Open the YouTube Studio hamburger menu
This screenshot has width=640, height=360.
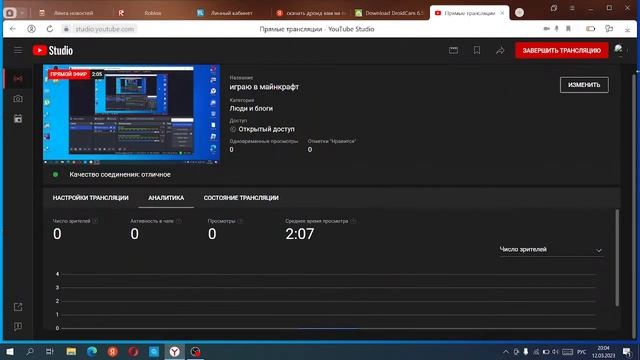coord(18,50)
